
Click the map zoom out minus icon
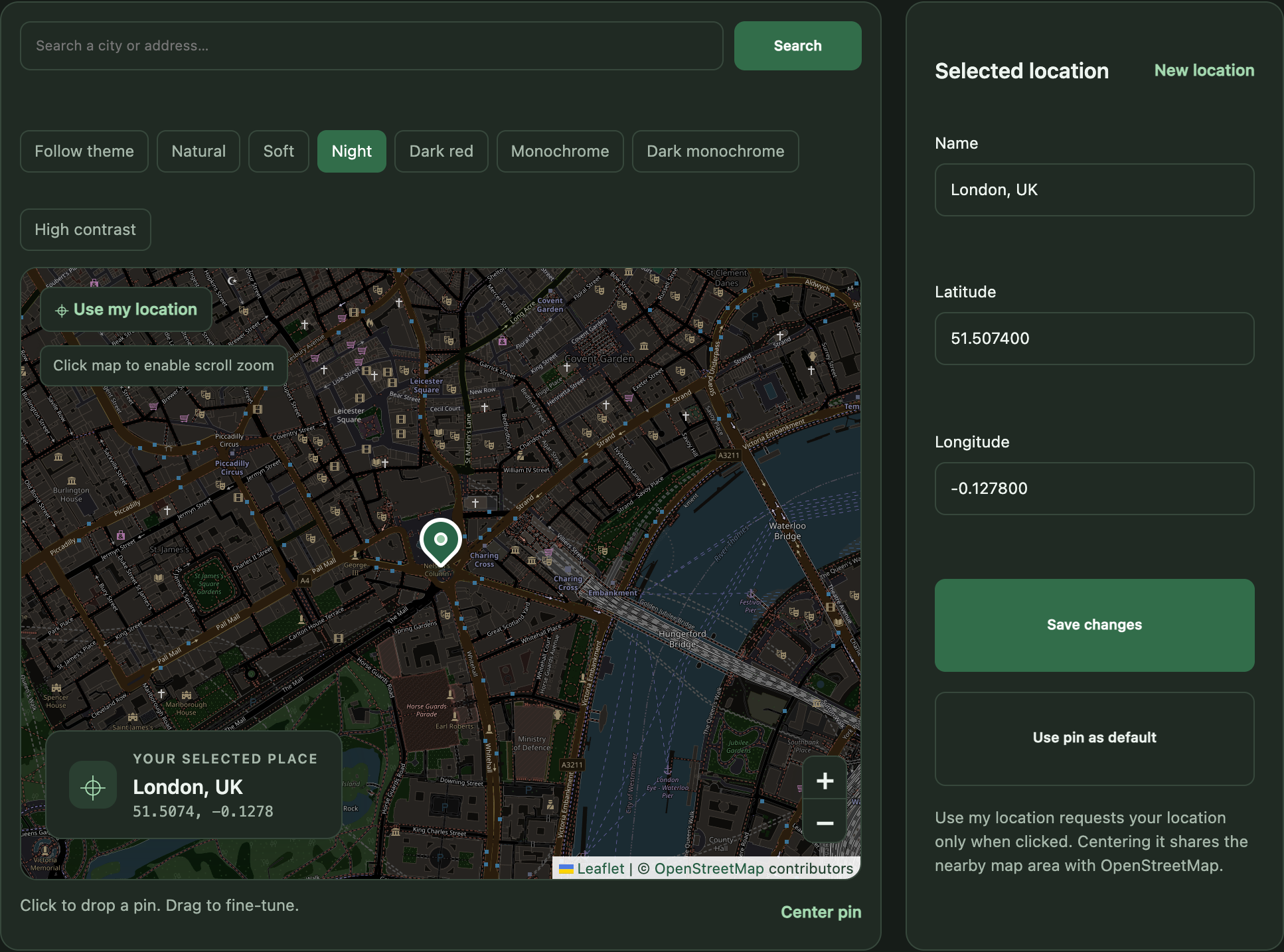(825, 823)
